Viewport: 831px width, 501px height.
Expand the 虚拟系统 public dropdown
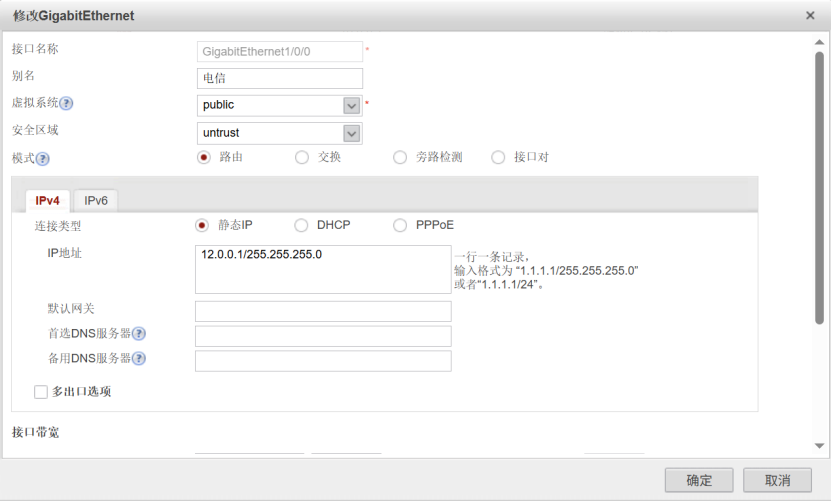coord(351,106)
